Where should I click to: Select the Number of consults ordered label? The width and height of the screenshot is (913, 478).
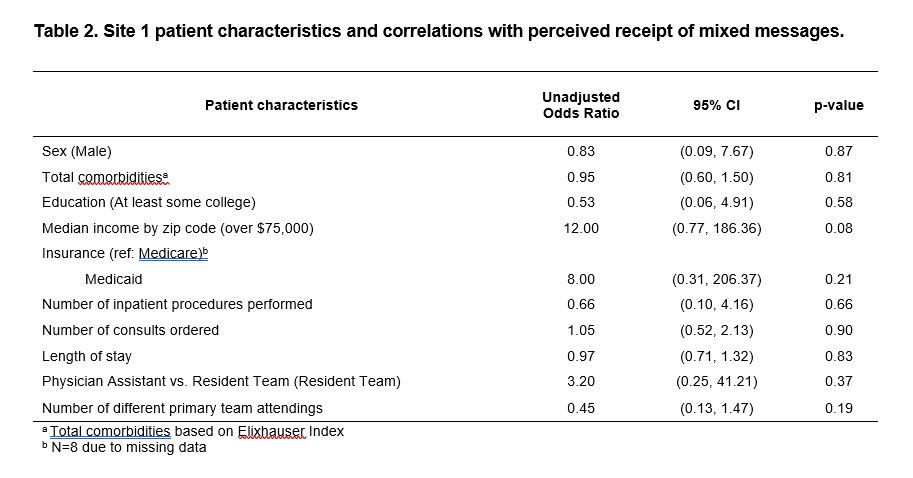point(130,330)
